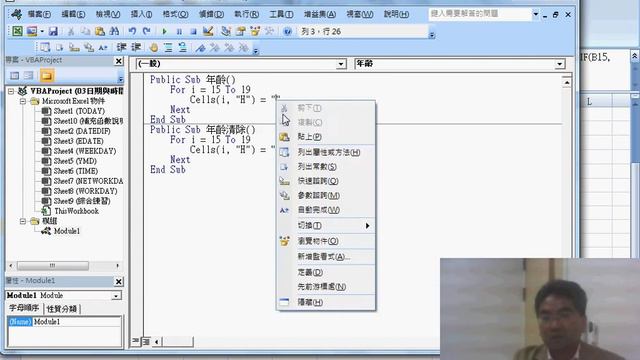Select Sheet4 (WEEKDAY) in project tree
The width and height of the screenshot is (640, 360).
pos(85,151)
